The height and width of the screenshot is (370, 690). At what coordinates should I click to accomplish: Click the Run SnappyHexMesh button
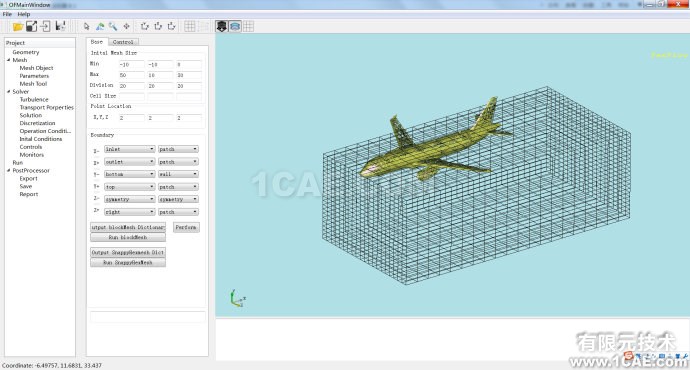pos(128,262)
